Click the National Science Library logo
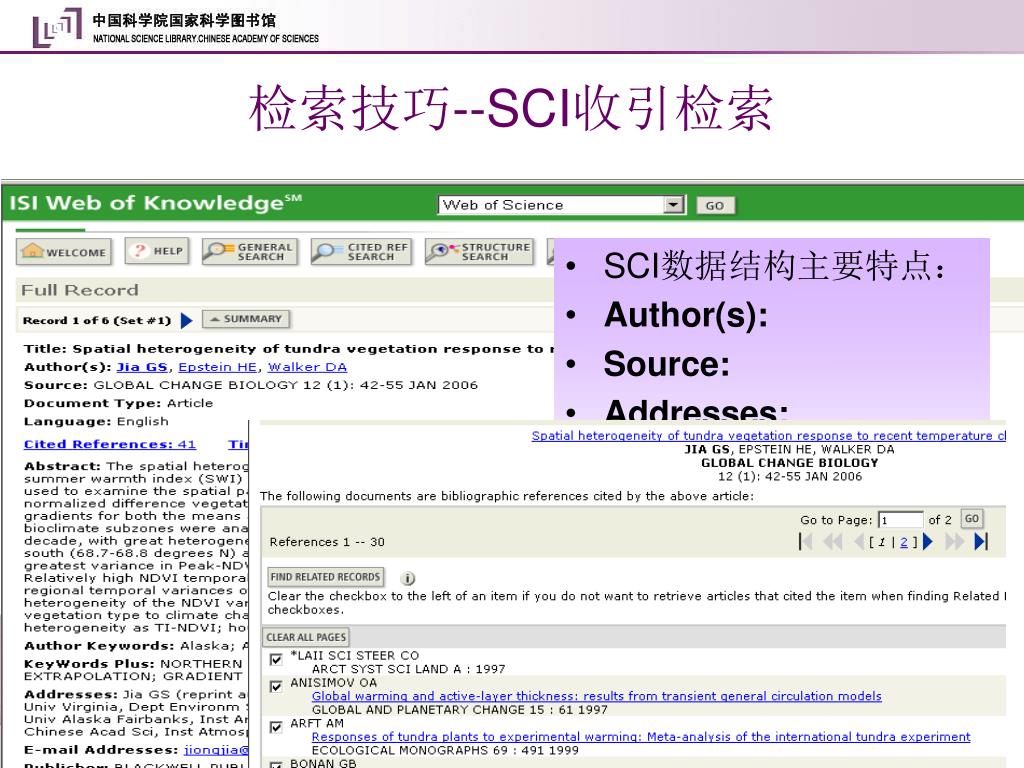 coord(57,27)
